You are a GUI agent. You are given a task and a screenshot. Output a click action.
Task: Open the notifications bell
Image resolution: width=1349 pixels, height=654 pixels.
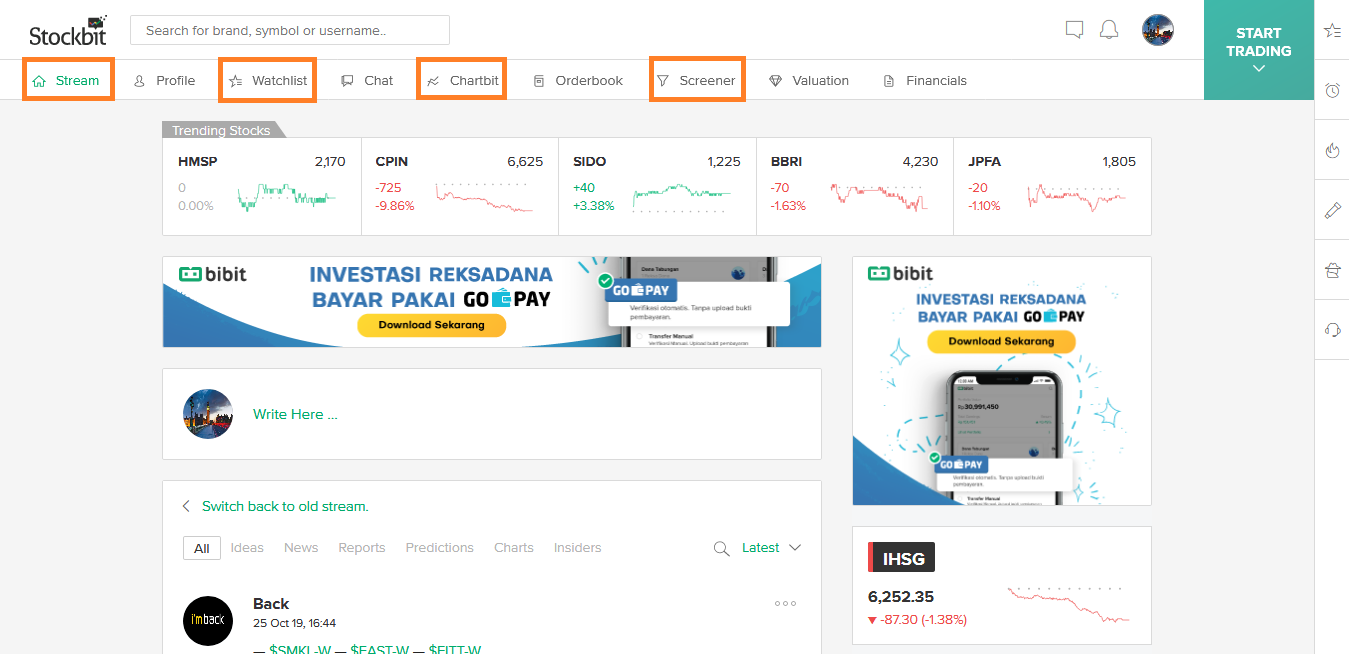point(1109,30)
